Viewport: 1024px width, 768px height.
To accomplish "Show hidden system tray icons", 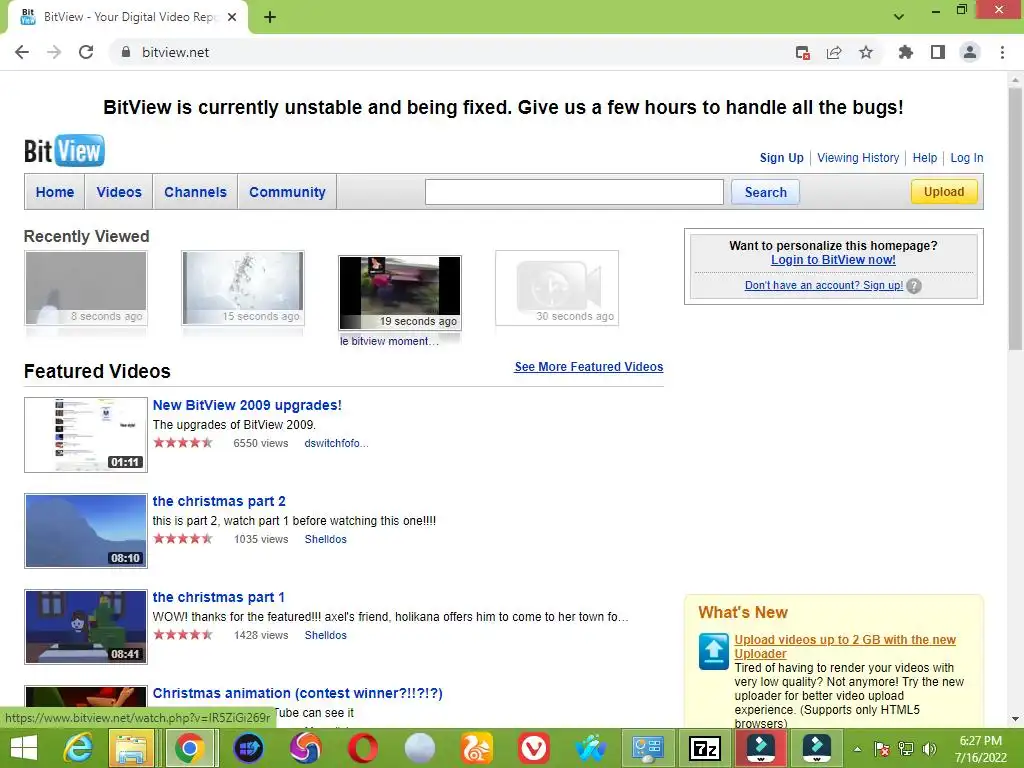I will [857, 749].
